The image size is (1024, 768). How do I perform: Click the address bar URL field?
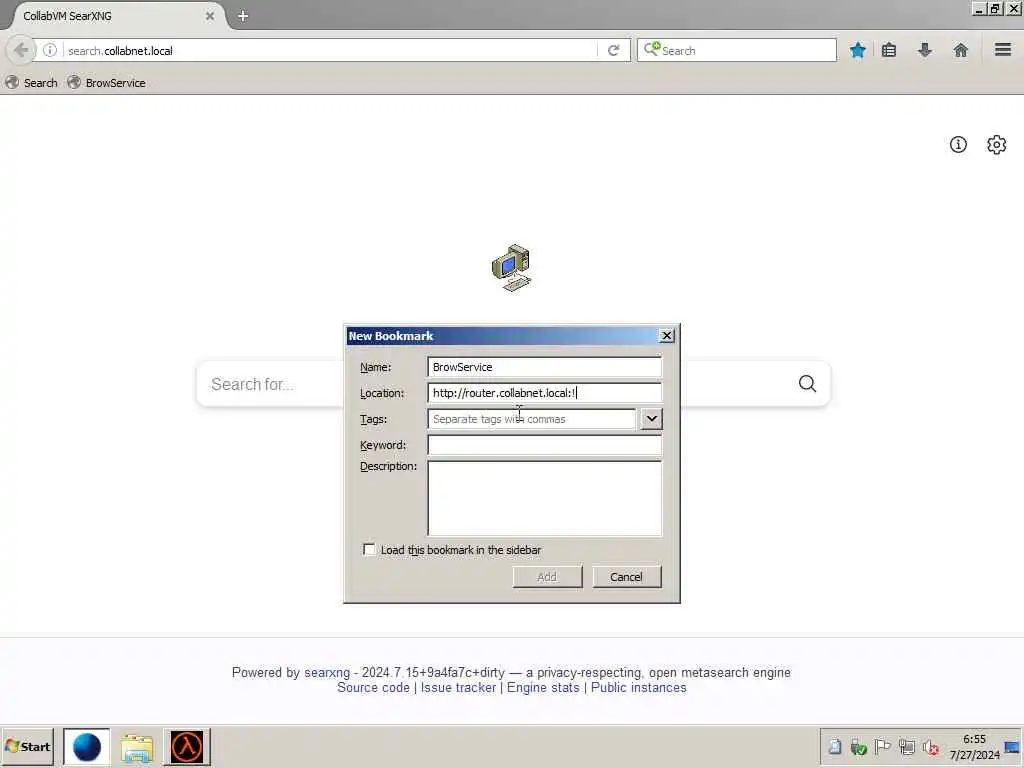pos(330,50)
